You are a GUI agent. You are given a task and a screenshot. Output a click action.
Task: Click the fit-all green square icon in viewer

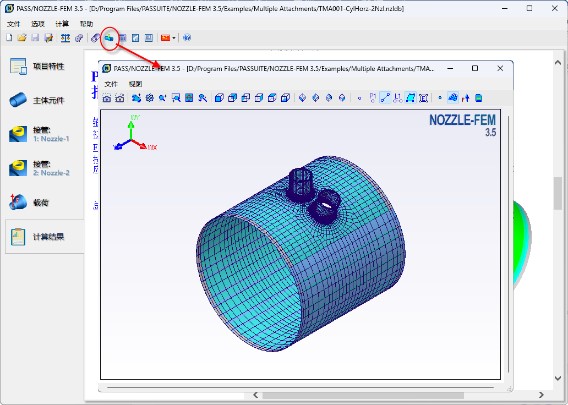[x=189, y=98]
